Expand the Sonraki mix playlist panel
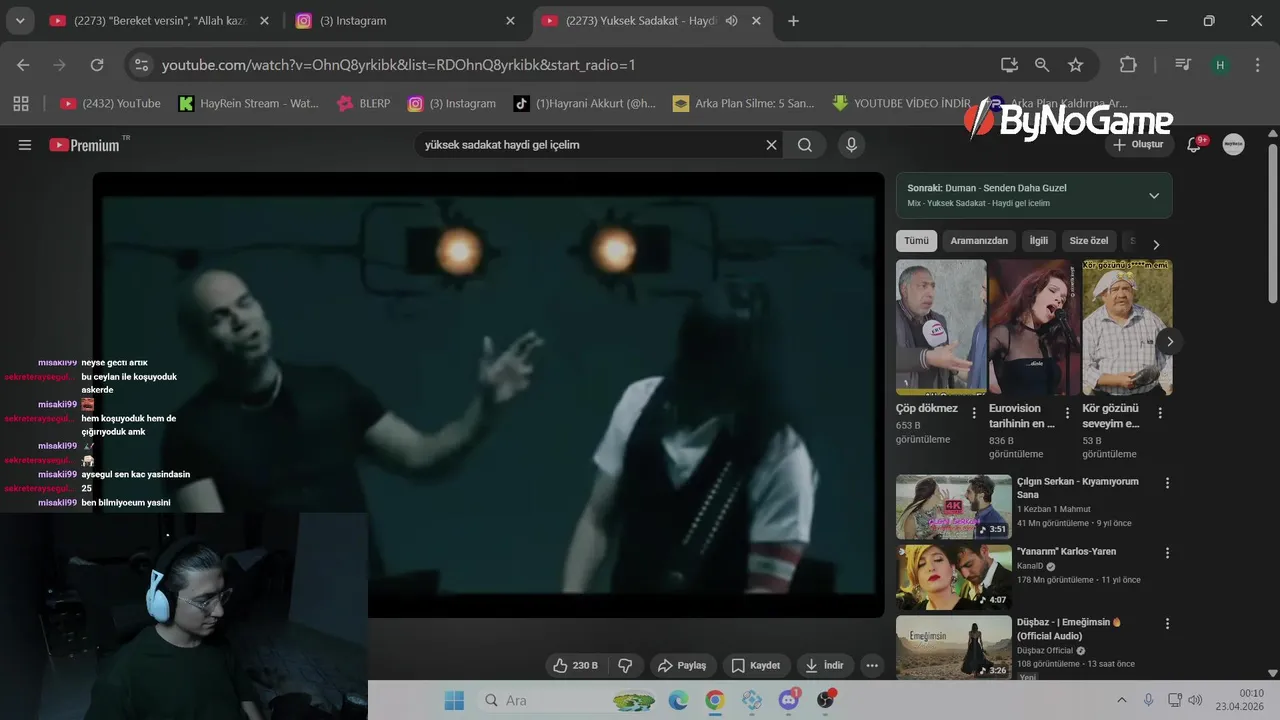 [1154, 196]
